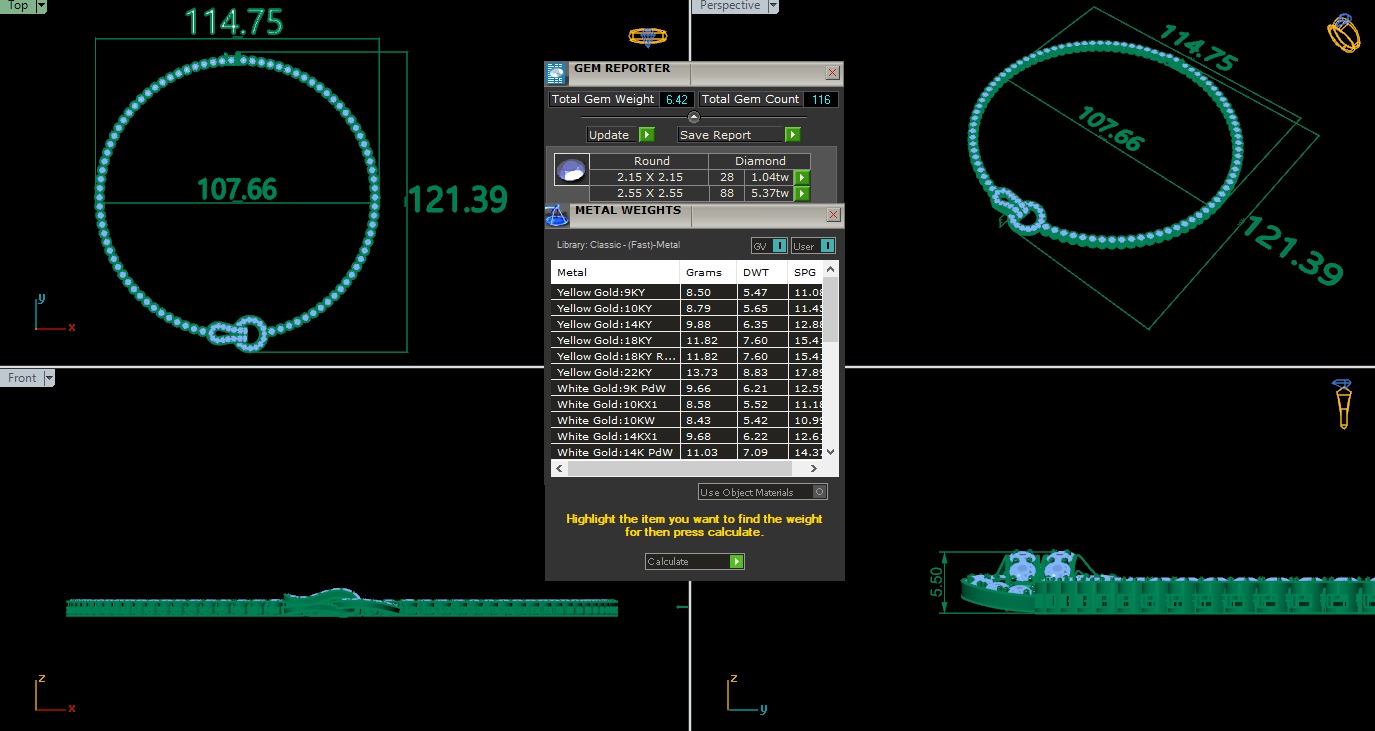This screenshot has width=1375, height=731.
Task: Close the Metal Weights panel
Action: (x=833, y=215)
